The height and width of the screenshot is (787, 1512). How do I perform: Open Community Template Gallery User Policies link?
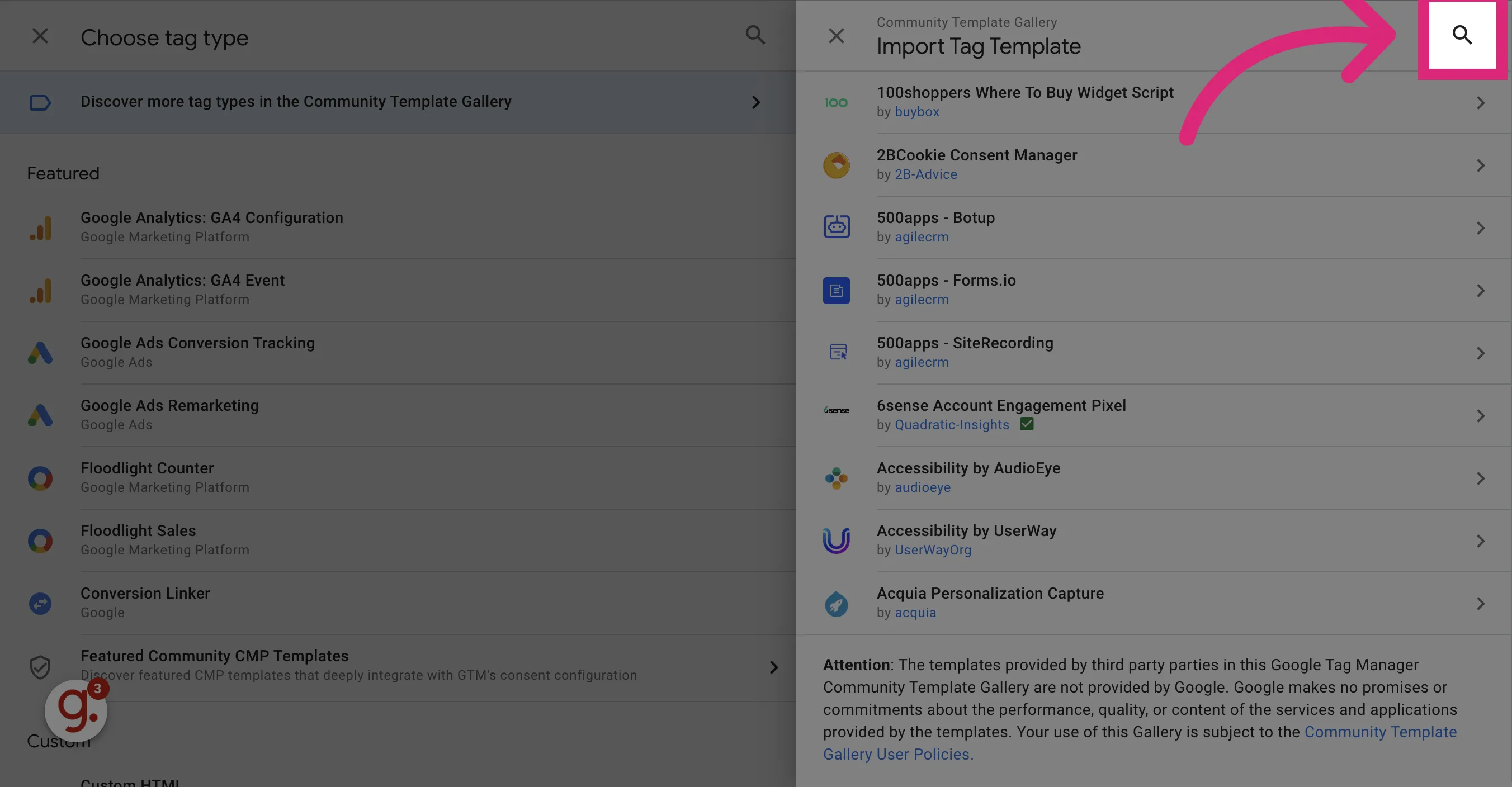coord(1140,743)
